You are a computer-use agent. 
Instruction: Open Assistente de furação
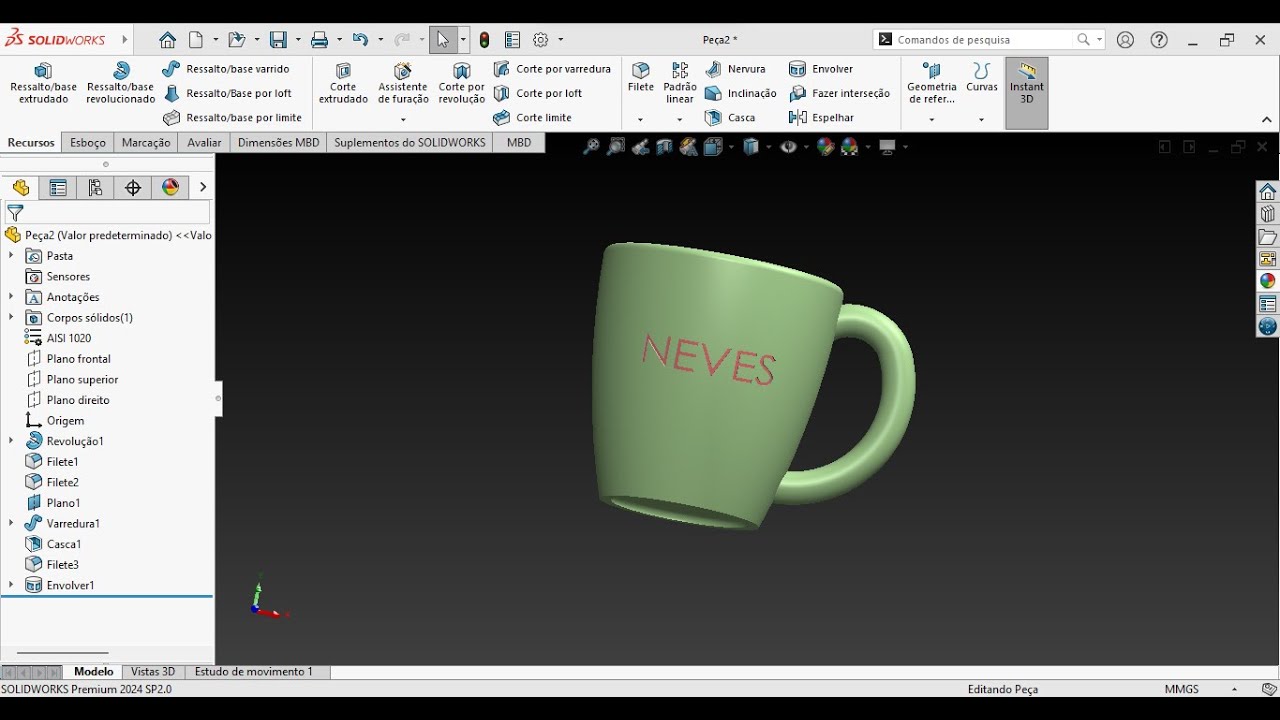click(403, 84)
